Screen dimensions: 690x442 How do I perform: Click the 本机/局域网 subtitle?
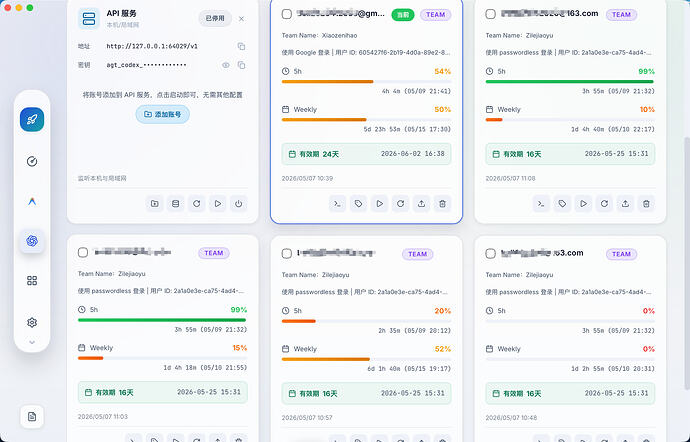point(123,25)
